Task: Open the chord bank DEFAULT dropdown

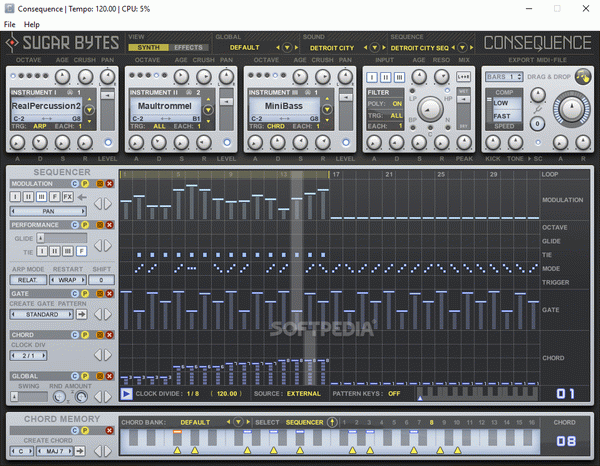Action: tap(238, 422)
